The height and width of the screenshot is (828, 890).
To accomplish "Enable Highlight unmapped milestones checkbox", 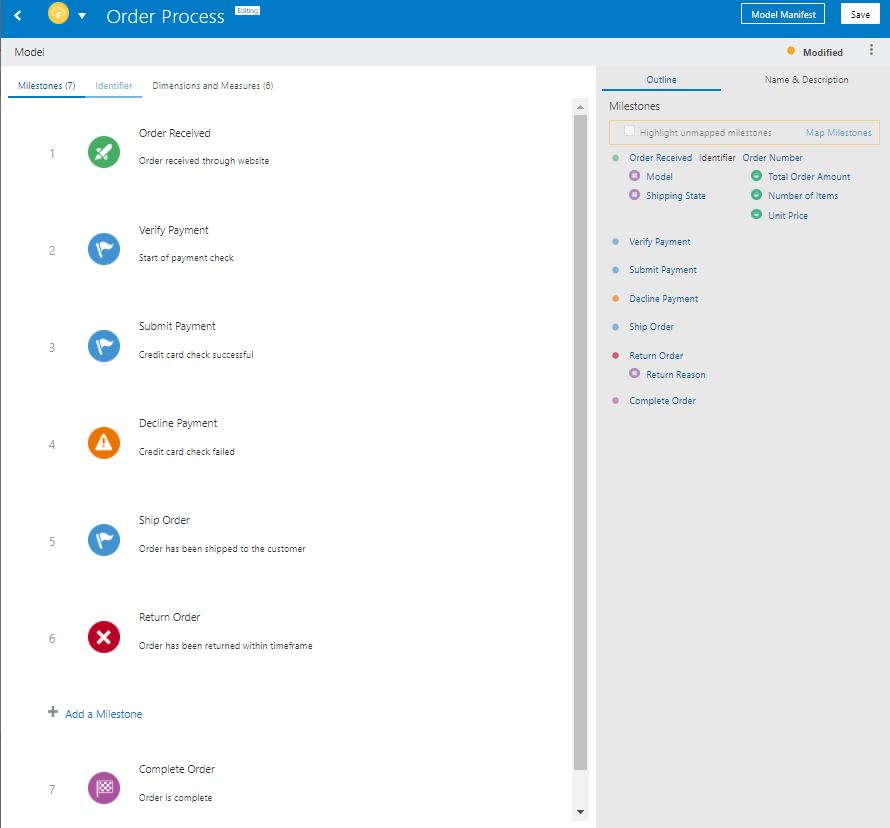I will tap(630, 131).
